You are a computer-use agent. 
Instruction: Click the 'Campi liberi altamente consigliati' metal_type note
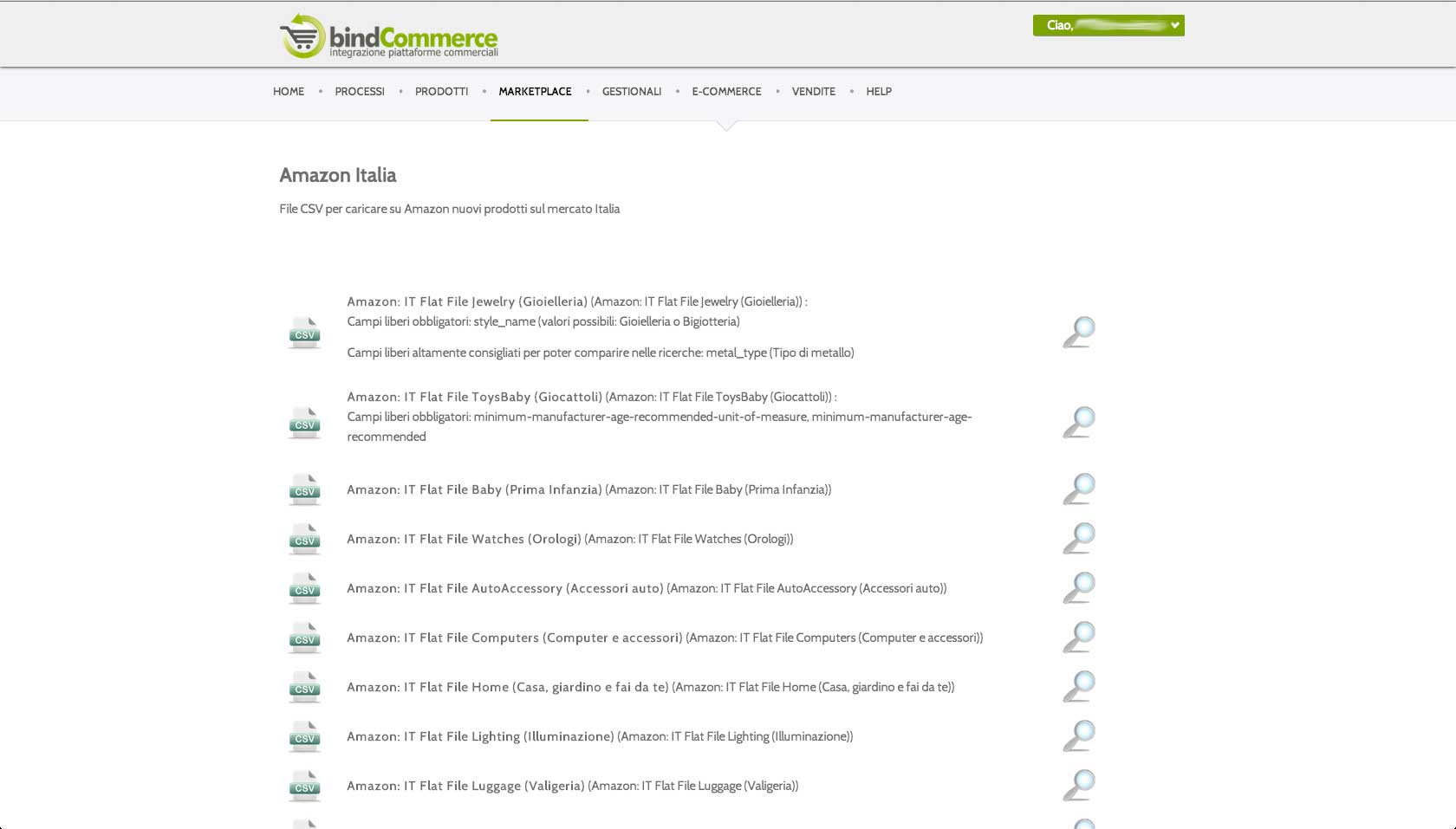click(x=601, y=353)
